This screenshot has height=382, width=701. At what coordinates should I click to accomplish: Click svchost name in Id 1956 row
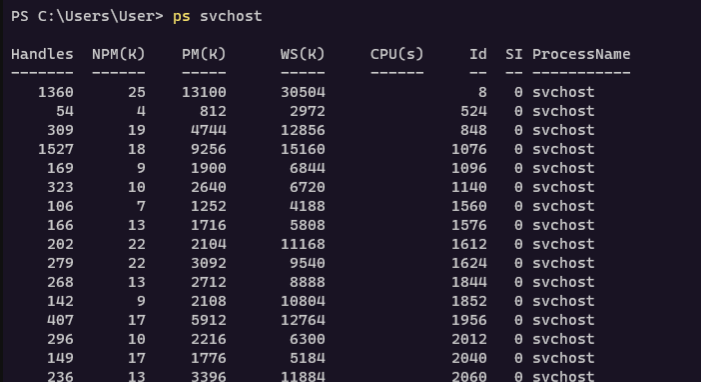pyautogui.click(x=563, y=320)
